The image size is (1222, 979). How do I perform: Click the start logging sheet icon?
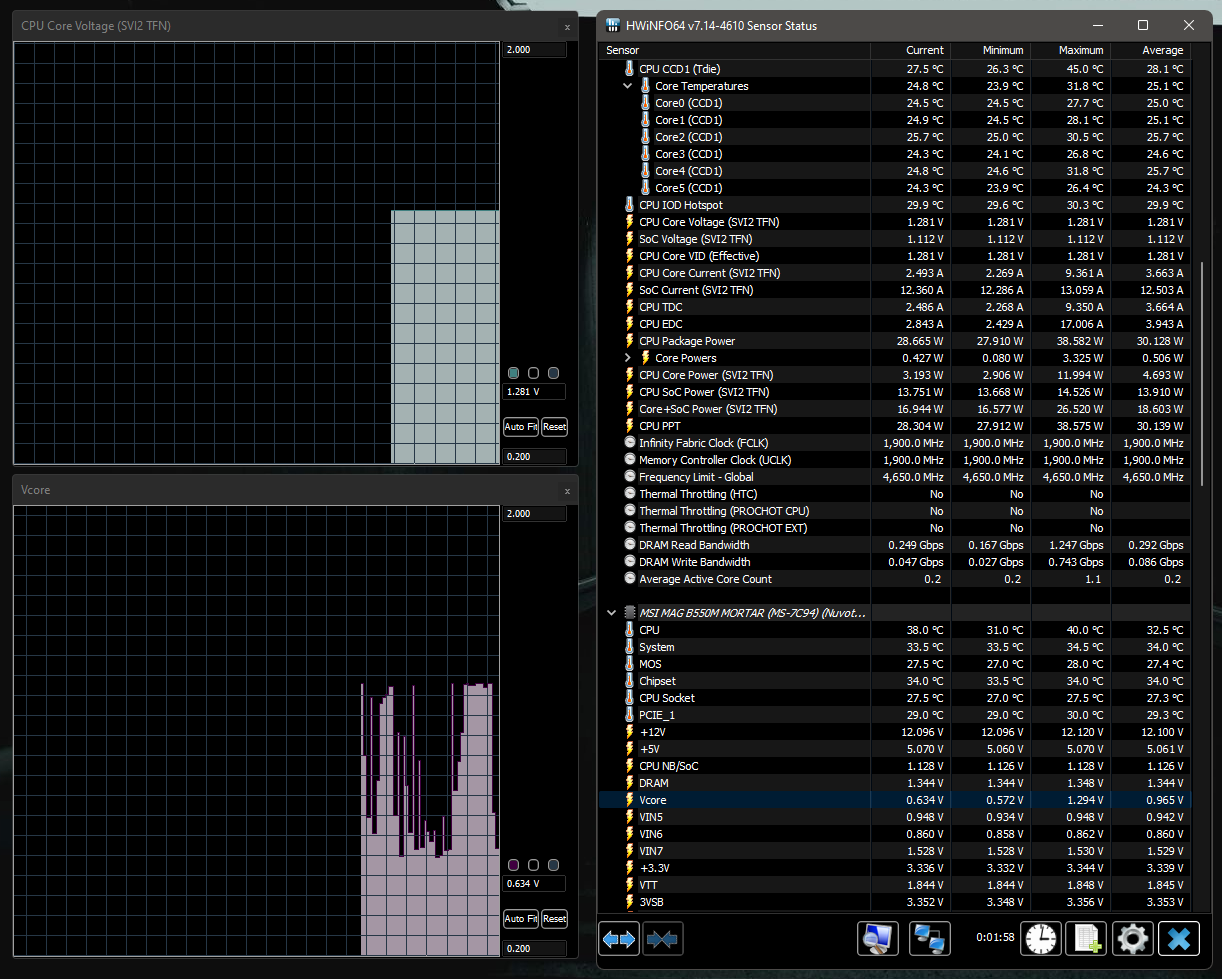point(1086,939)
